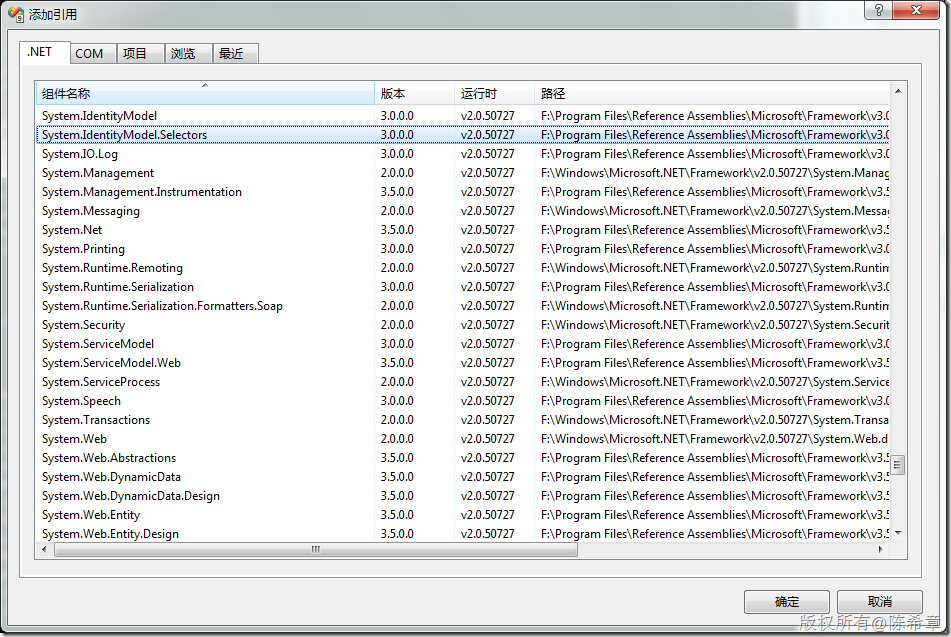Select System.IdentityModel row
The width and height of the screenshot is (951, 637).
click(x=463, y=116)
